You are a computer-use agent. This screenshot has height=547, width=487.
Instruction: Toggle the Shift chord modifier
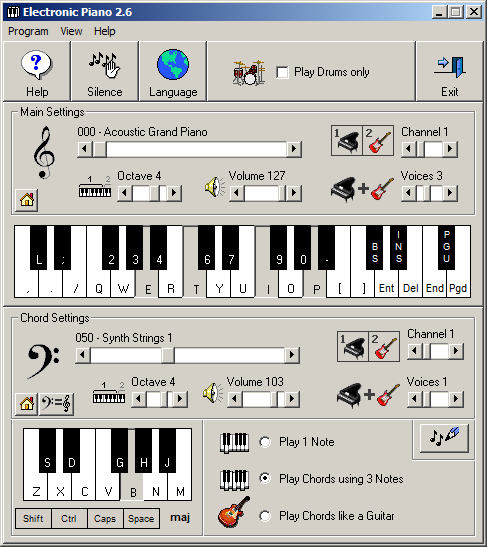pyautogui.click(x=33, y=518)
